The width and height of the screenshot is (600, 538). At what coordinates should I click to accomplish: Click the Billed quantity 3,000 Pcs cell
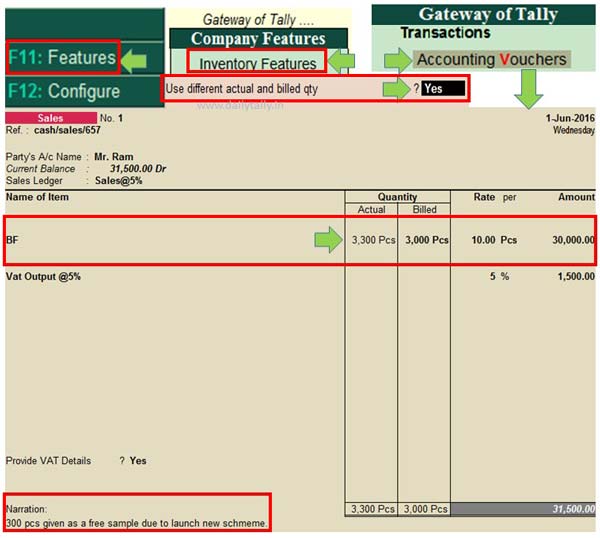click(425, 241)
